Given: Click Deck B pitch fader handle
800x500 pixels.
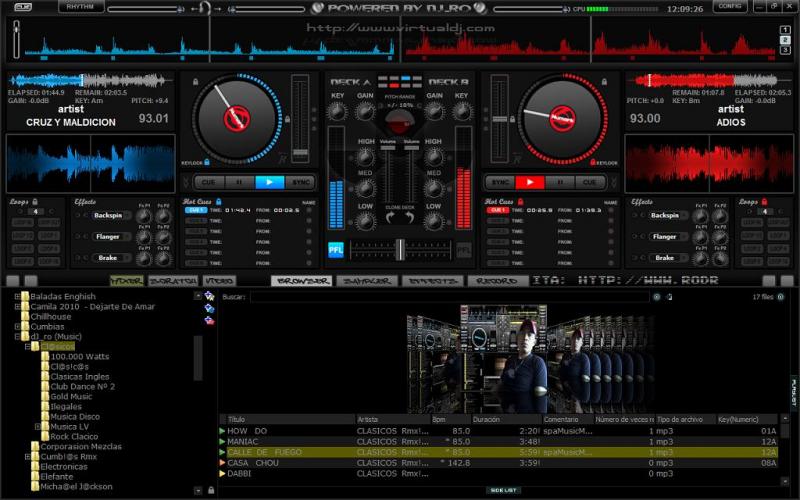Looking at the screenshot, I should (499, 119).
